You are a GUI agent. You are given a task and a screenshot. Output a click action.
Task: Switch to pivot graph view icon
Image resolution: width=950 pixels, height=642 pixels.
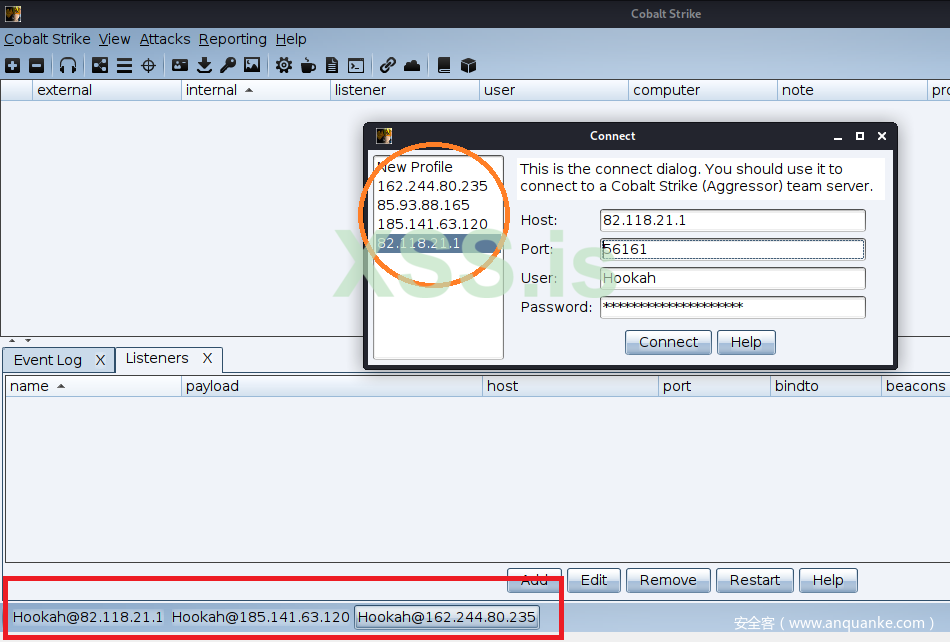[x=100, y=66]
